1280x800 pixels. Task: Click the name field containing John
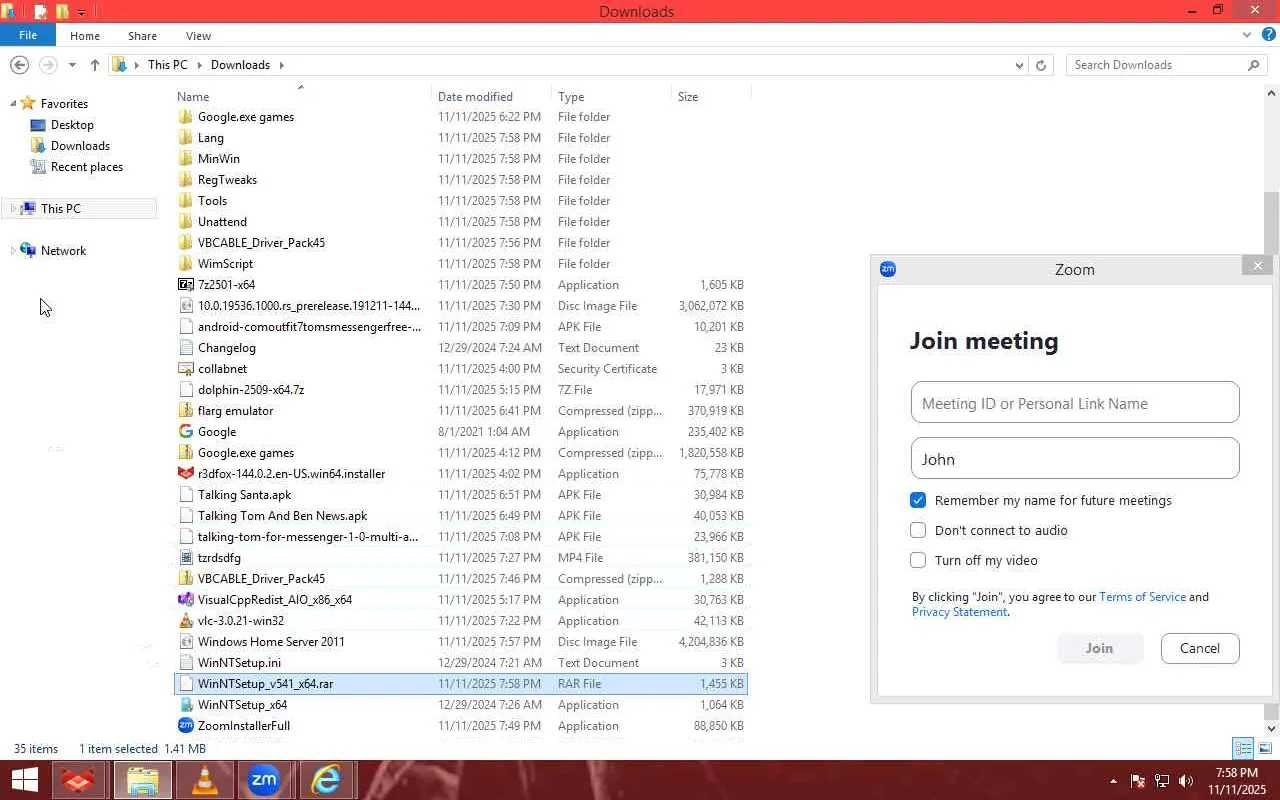[1075, 459]
